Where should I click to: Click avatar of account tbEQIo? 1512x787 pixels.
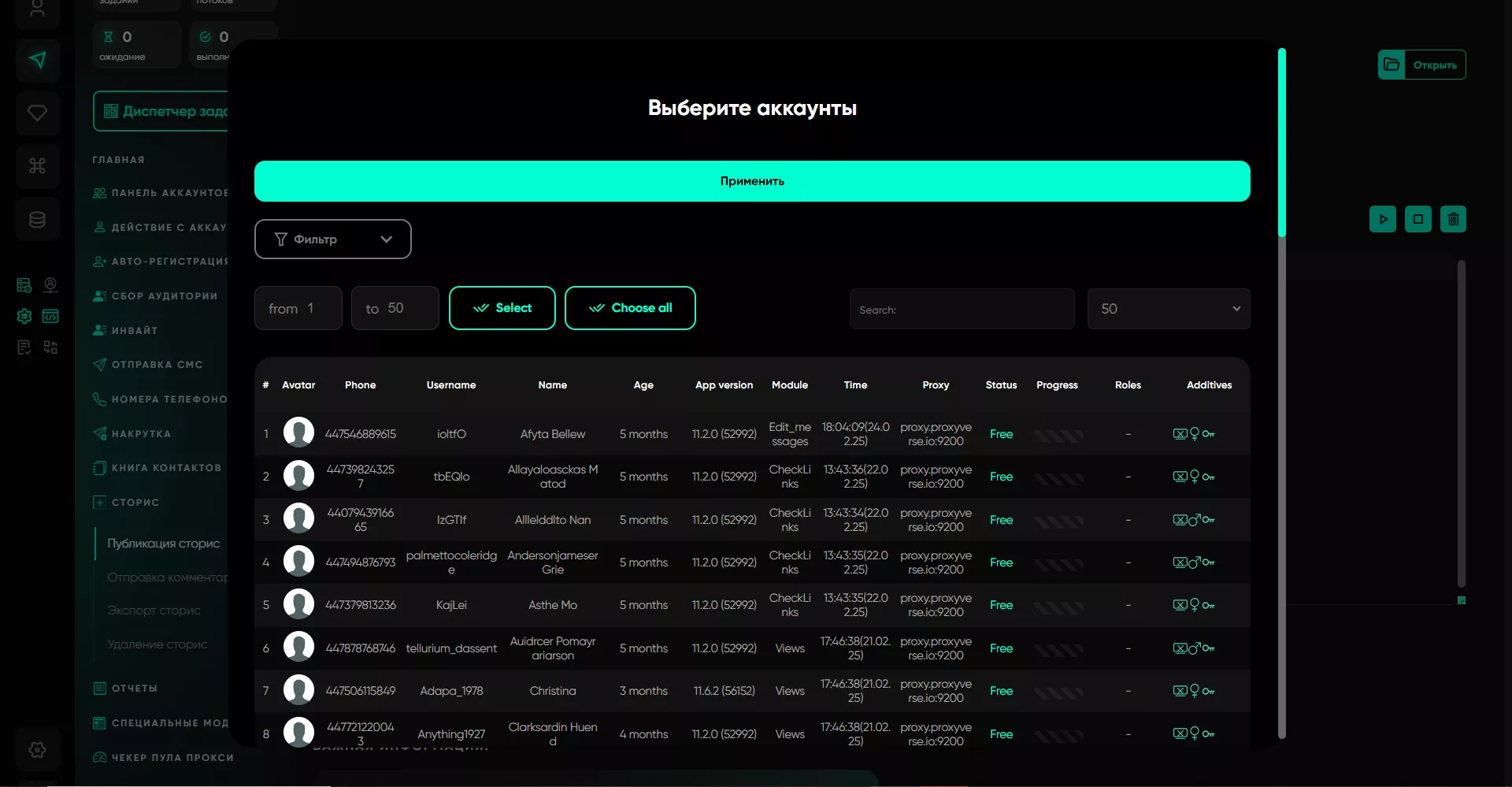(x=298, y=476)
